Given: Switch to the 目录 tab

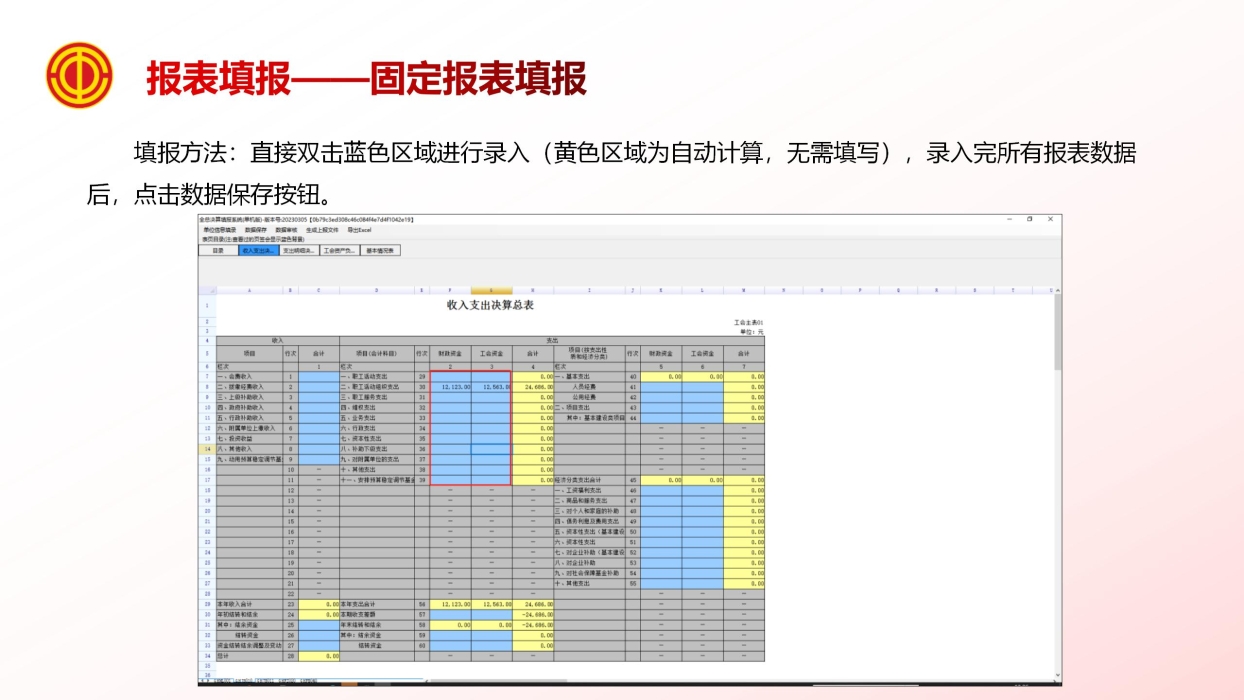Looking at the screenshot, I should pos(218,251).
